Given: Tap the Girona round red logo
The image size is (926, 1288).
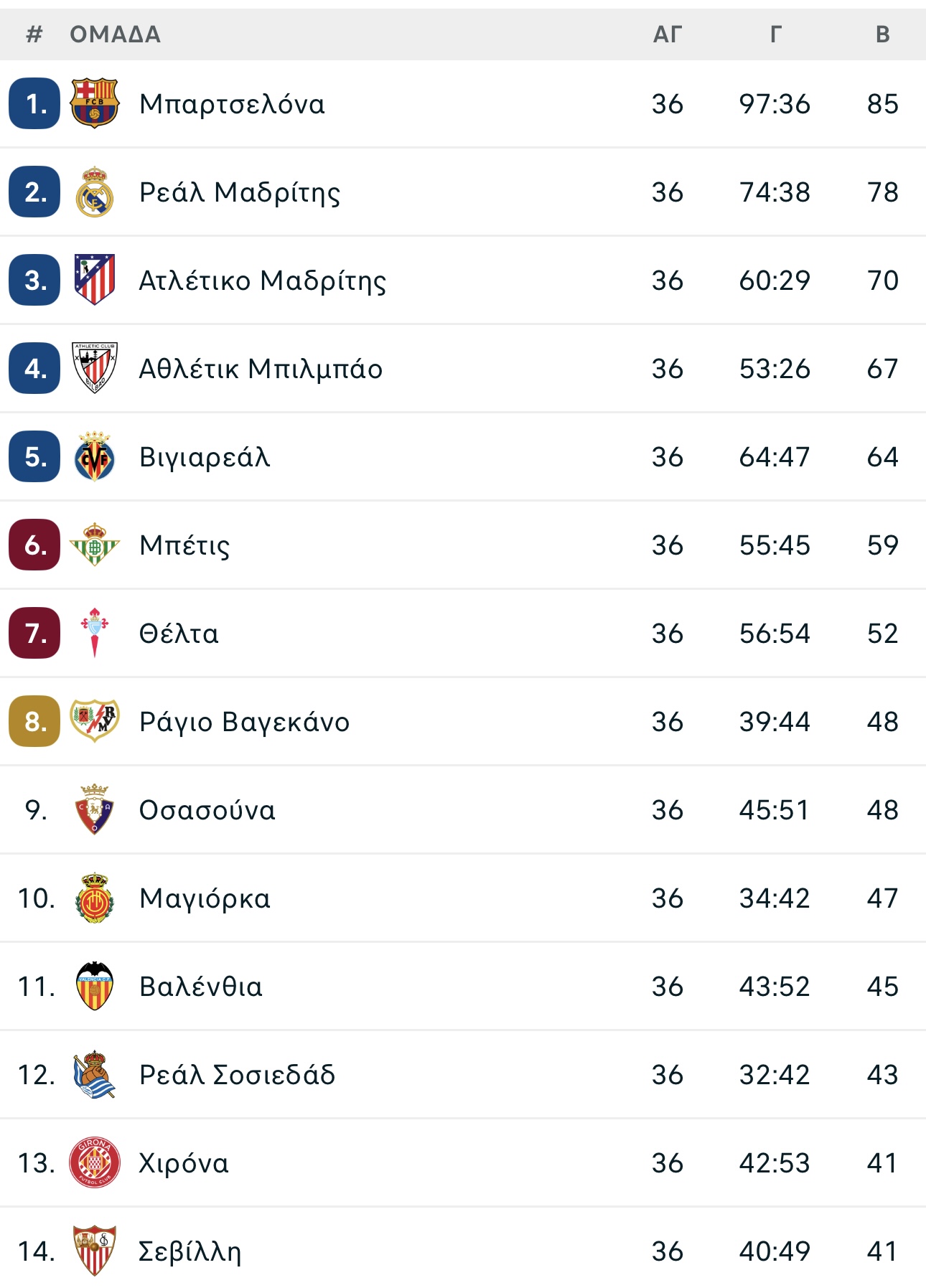Looking at the screenshot, I should pyautogui.click(x=94, y=1162).
